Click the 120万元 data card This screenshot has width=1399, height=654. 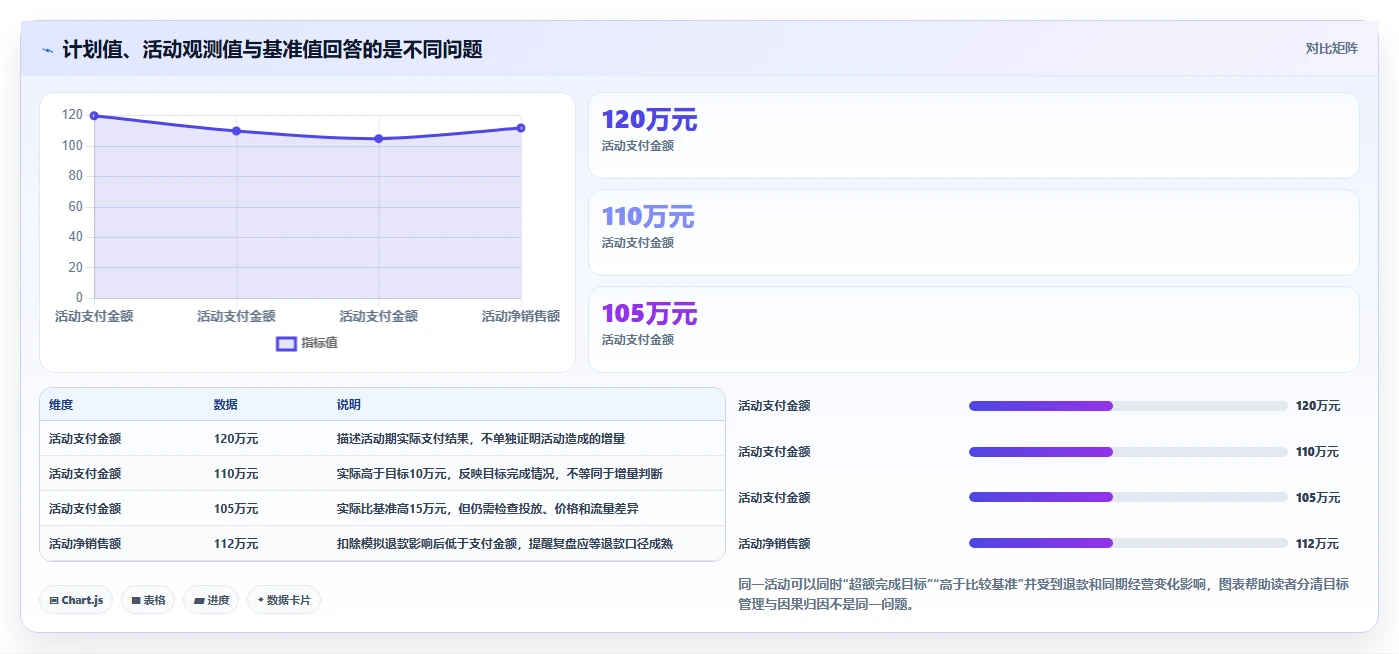click(974, 136)
